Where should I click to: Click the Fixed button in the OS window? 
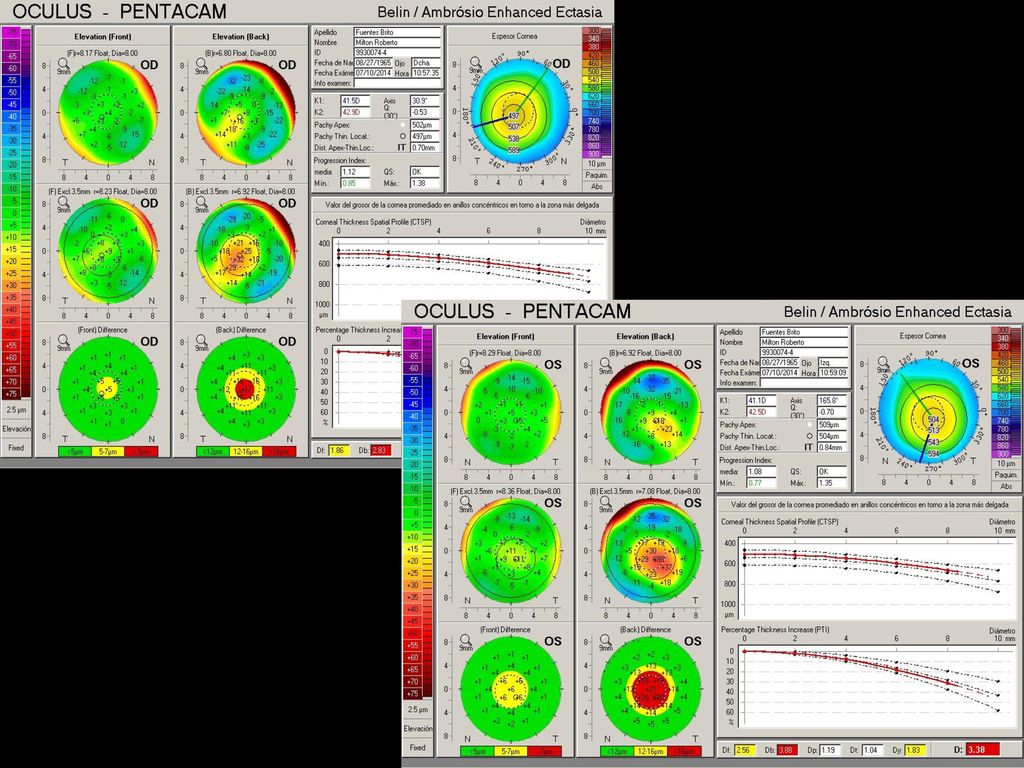pyautogui.click(x=418, y=748)
